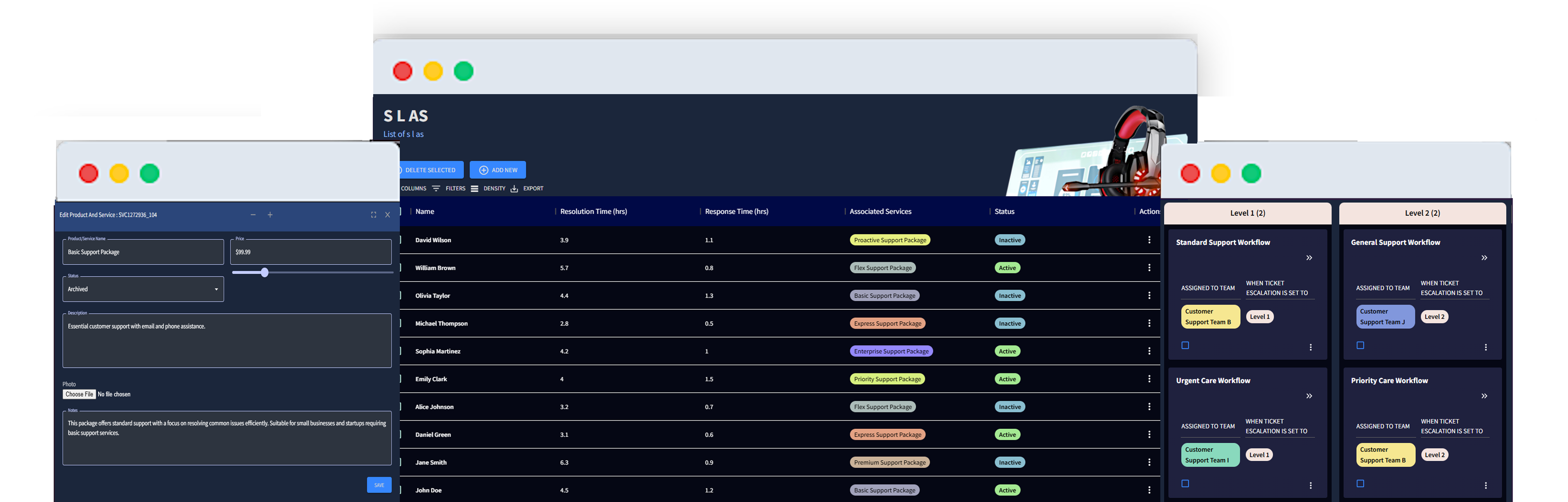Tick the Urgent Care Workflow card checkbox
The height and width of the screenshot is (502, 1568).
tap(1185, 484)
